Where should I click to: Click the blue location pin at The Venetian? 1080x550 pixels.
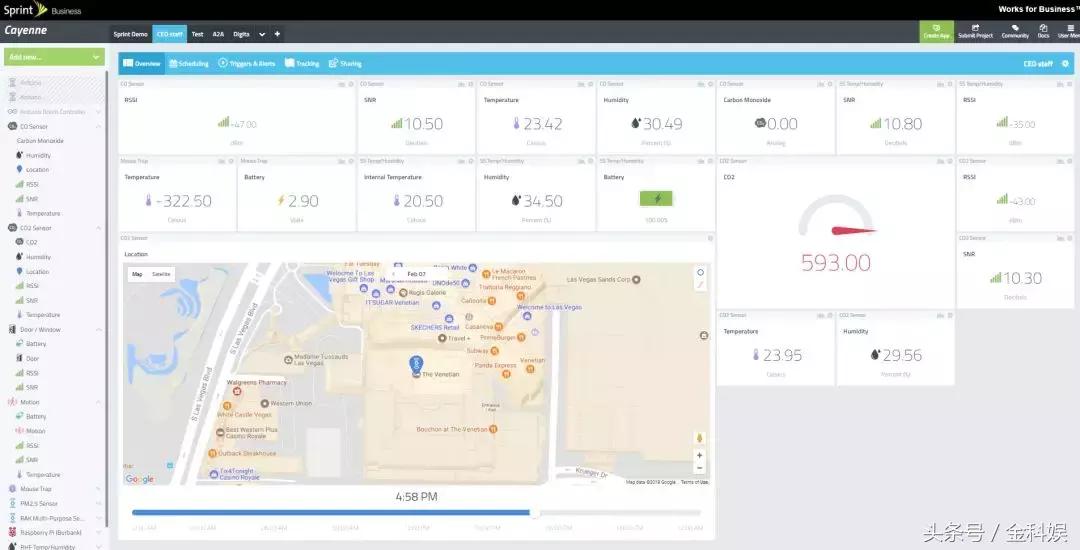tap(418, 364)
